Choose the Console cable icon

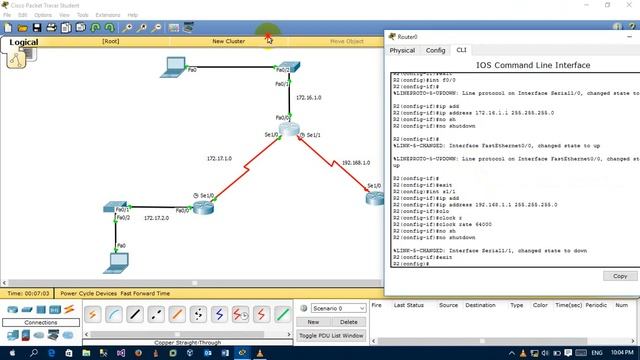pos(114,315)
